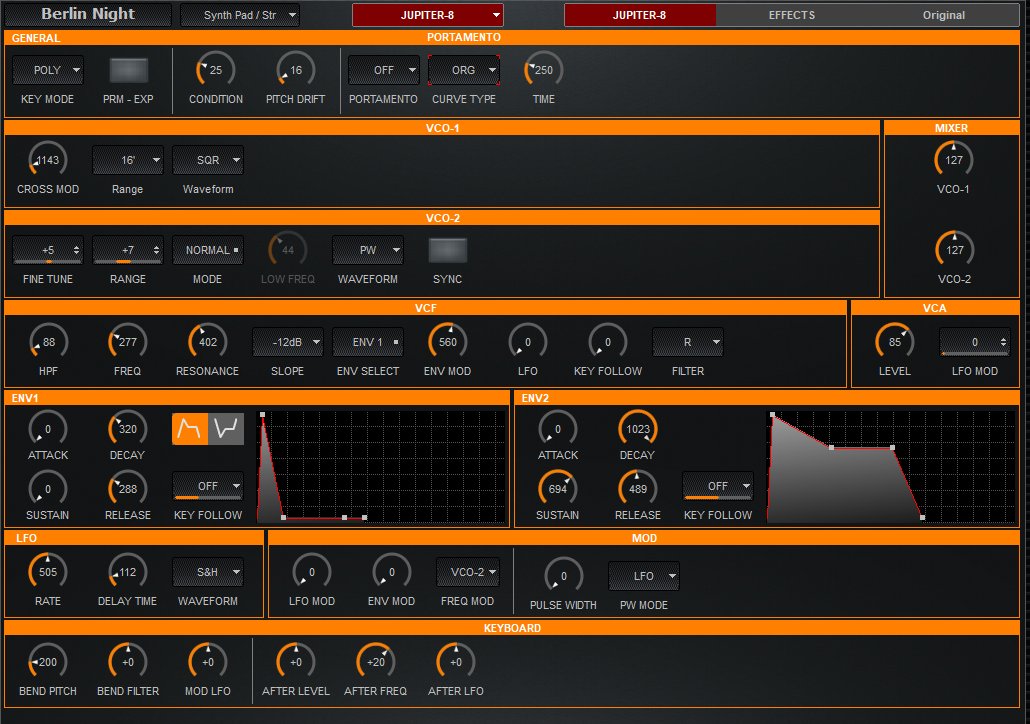Click the MOD ENV MOD knob
Viewport: 1030px width, 724px height.
pyautogui.click(x=392, y=572)
